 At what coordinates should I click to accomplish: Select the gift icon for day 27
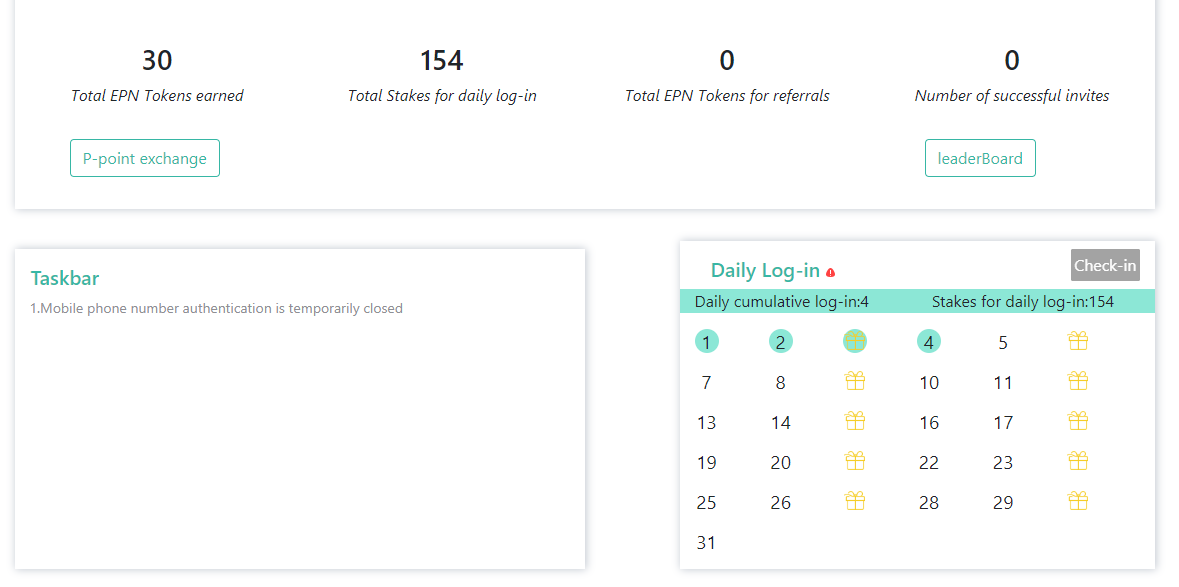coord(855,501)
